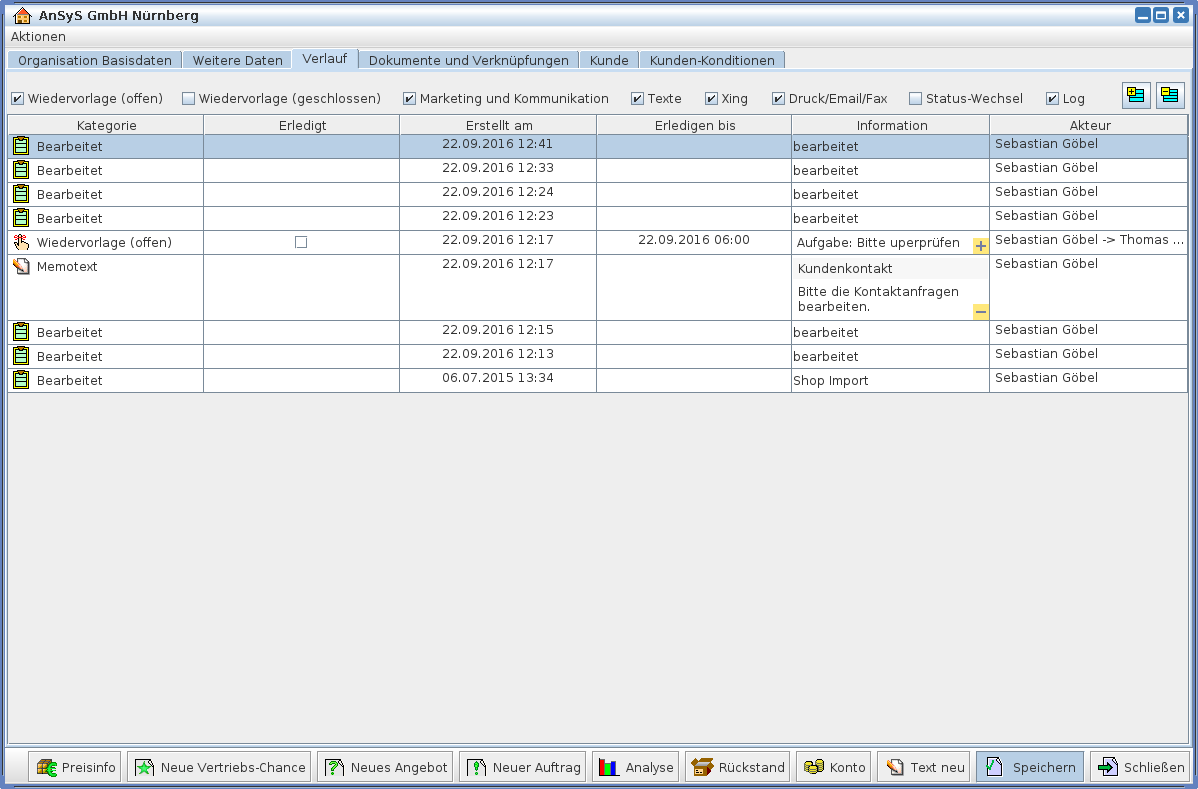Collapse the Kundenkontakt memo with minus button
Screen dimensions: 1198x789
(980, 312)
